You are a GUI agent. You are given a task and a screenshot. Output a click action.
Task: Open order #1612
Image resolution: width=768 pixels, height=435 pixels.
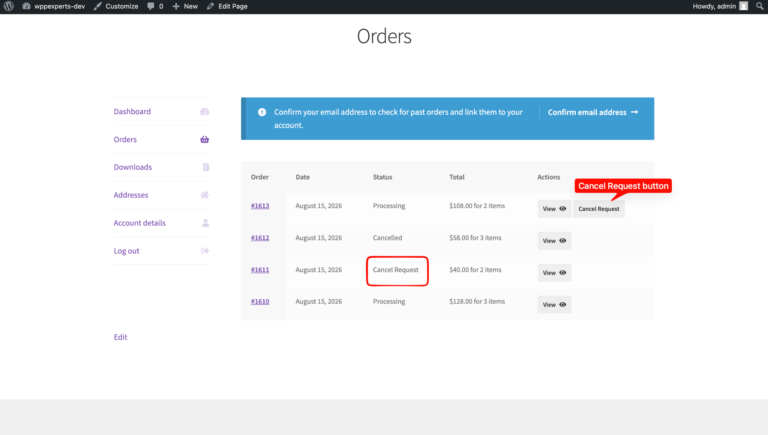tap(260, 238)
